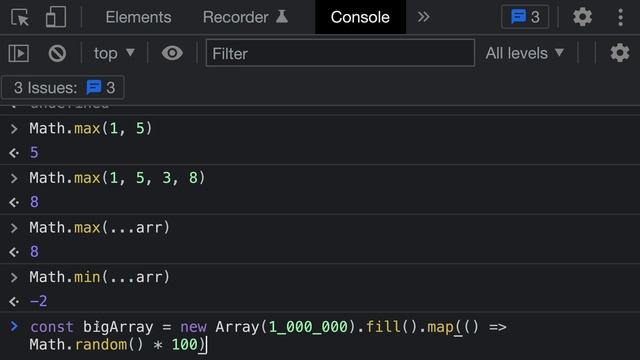
Task: Click the blue console prompt arrow
Action: [x=14, y=327]
